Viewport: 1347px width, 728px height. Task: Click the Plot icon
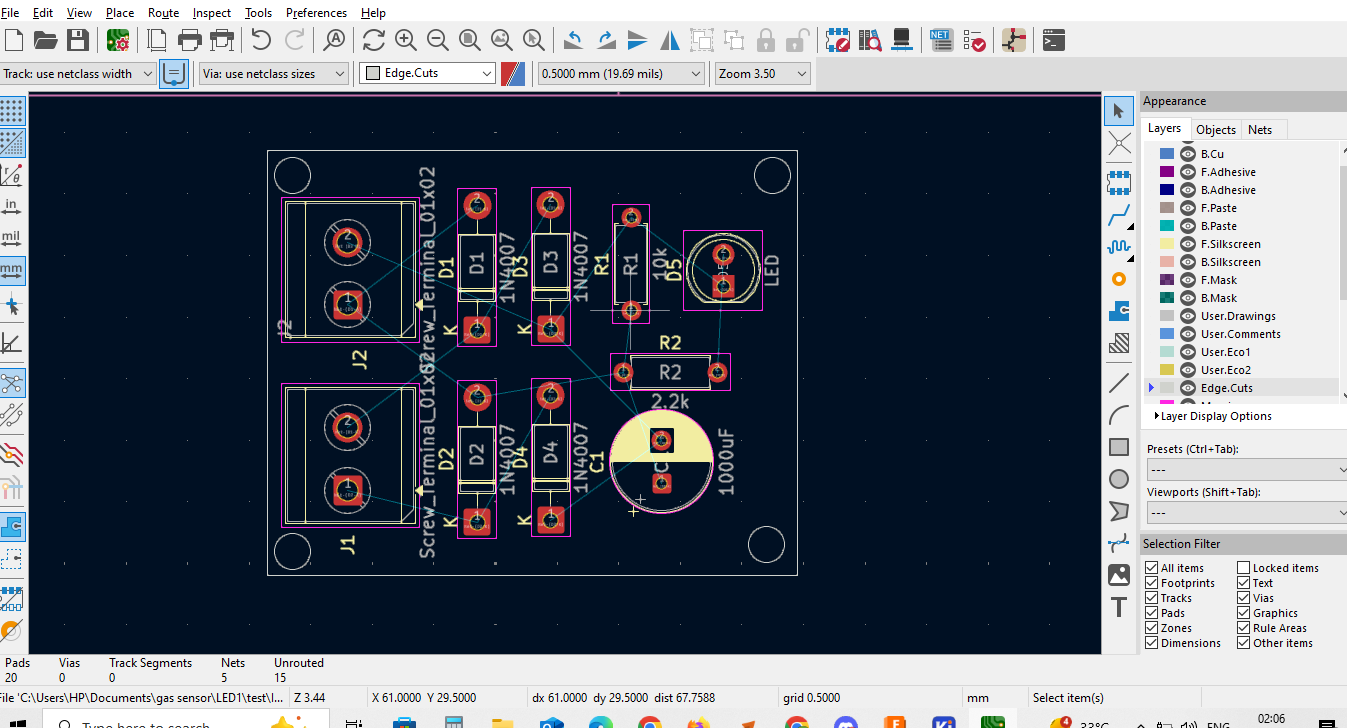(221, 40)
